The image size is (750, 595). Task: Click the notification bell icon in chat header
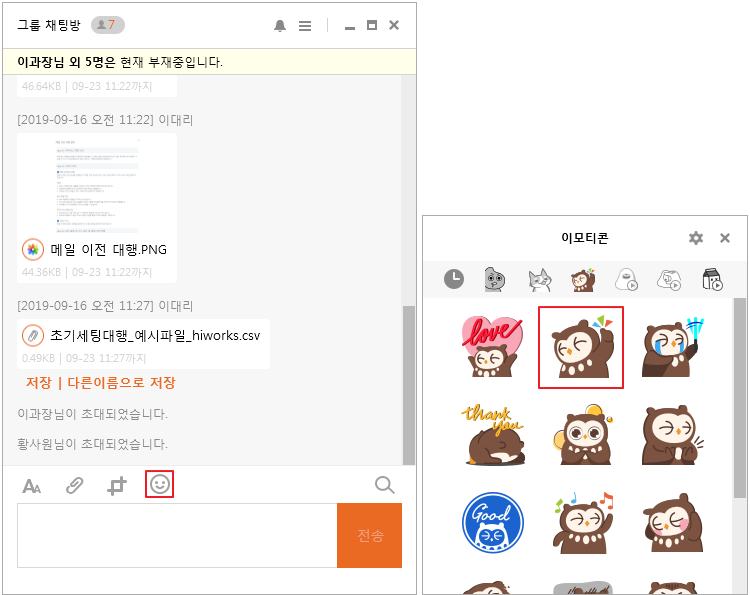coord(280,26)
